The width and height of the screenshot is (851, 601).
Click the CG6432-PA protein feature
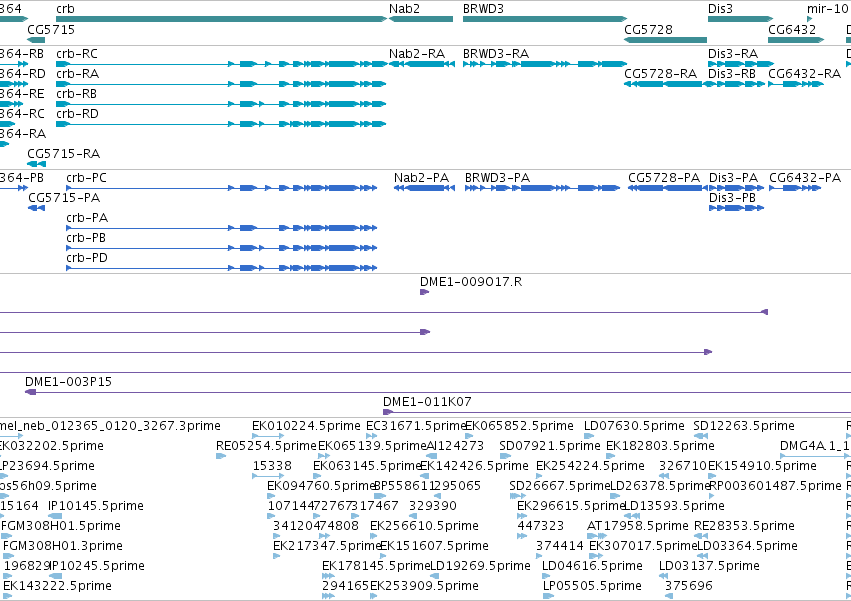pyautogui.click(x=795, y=188)
